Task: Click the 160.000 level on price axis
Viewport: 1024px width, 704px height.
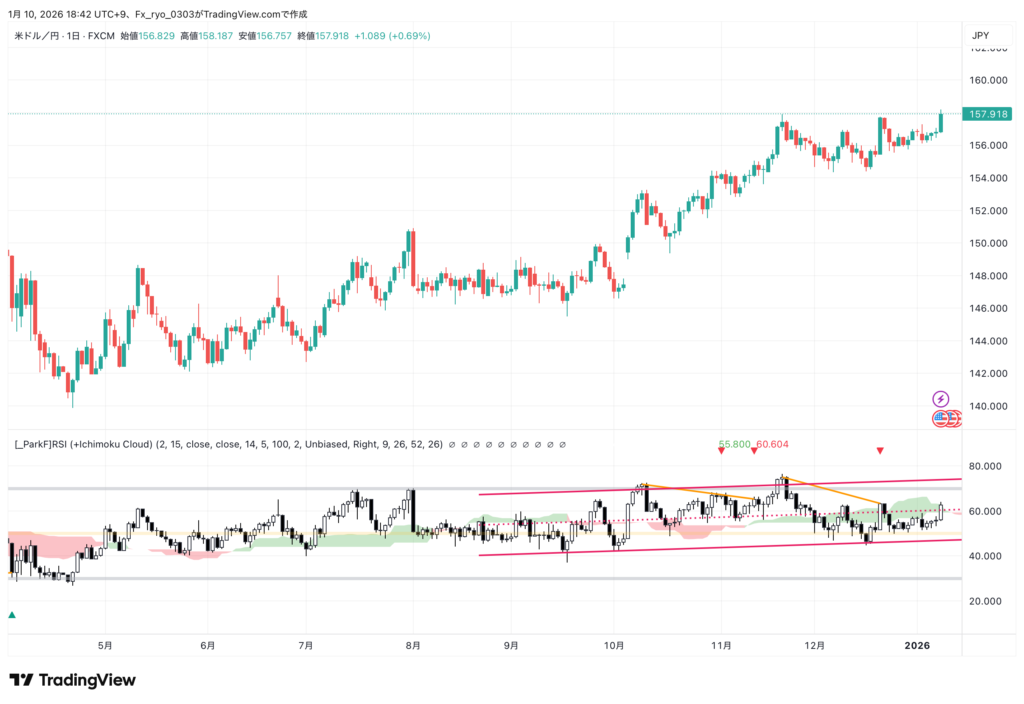Action: (x=985, y=80)
